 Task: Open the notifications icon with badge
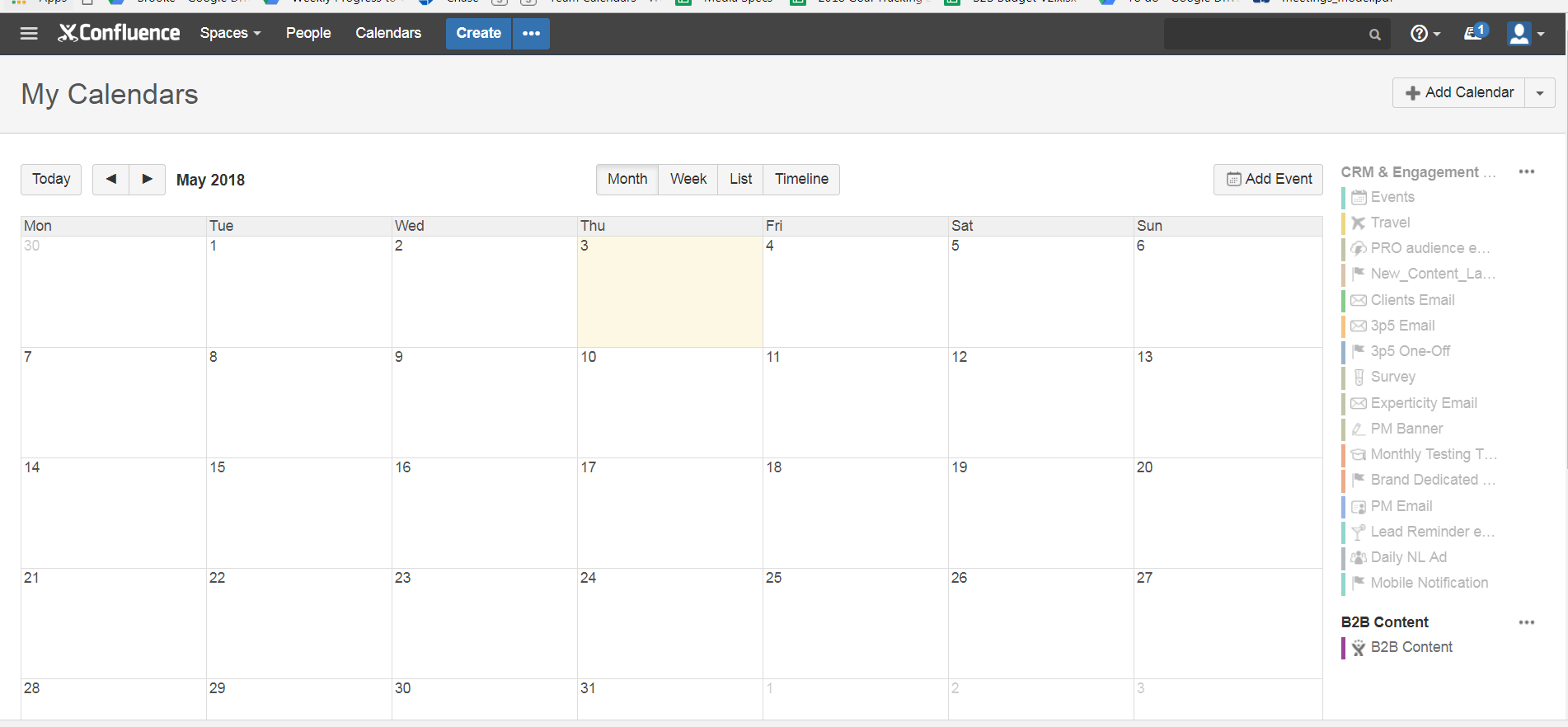(1475, 32)
